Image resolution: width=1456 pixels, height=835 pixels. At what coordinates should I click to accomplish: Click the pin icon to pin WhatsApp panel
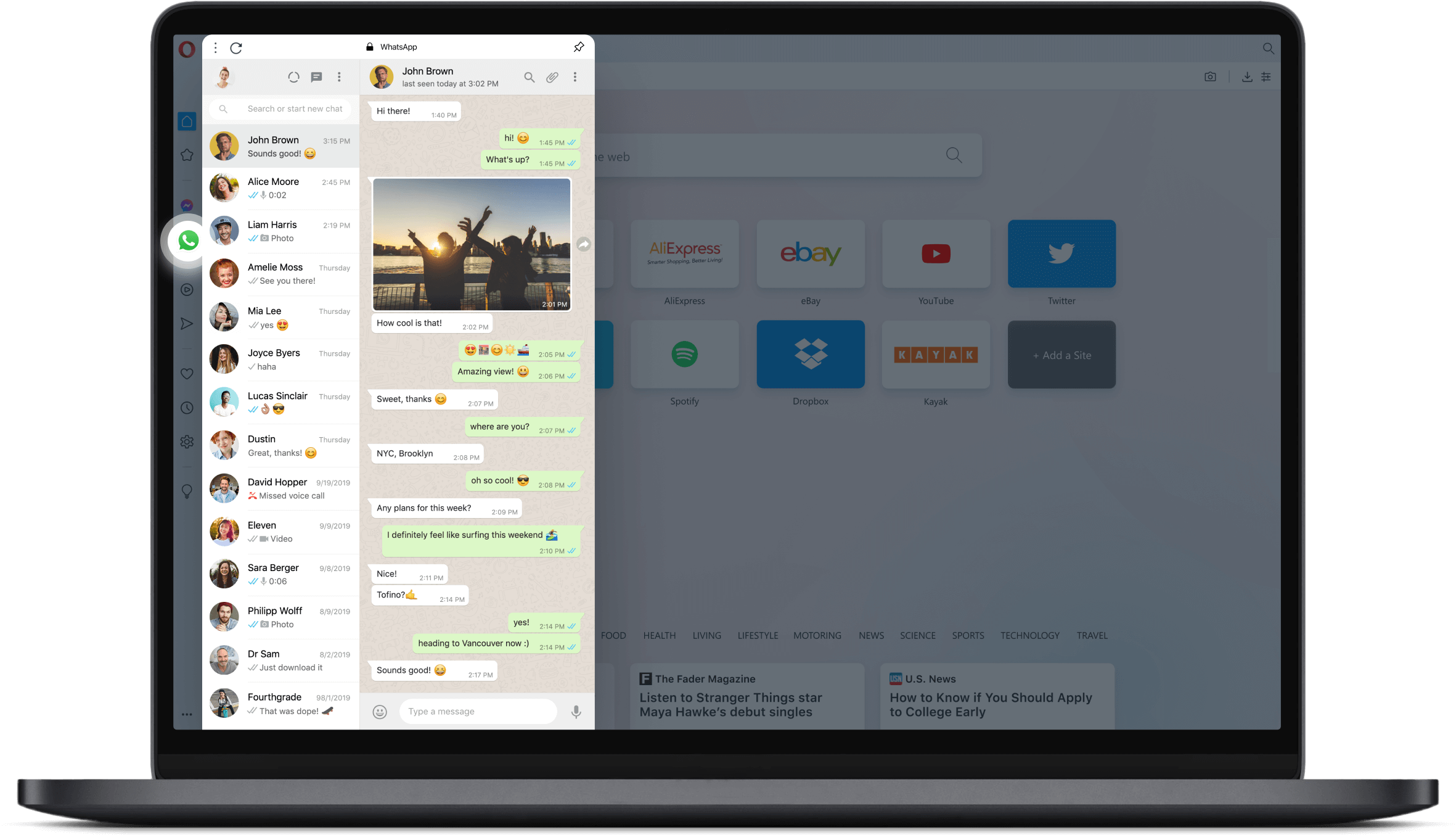click(x=579, y=47)
